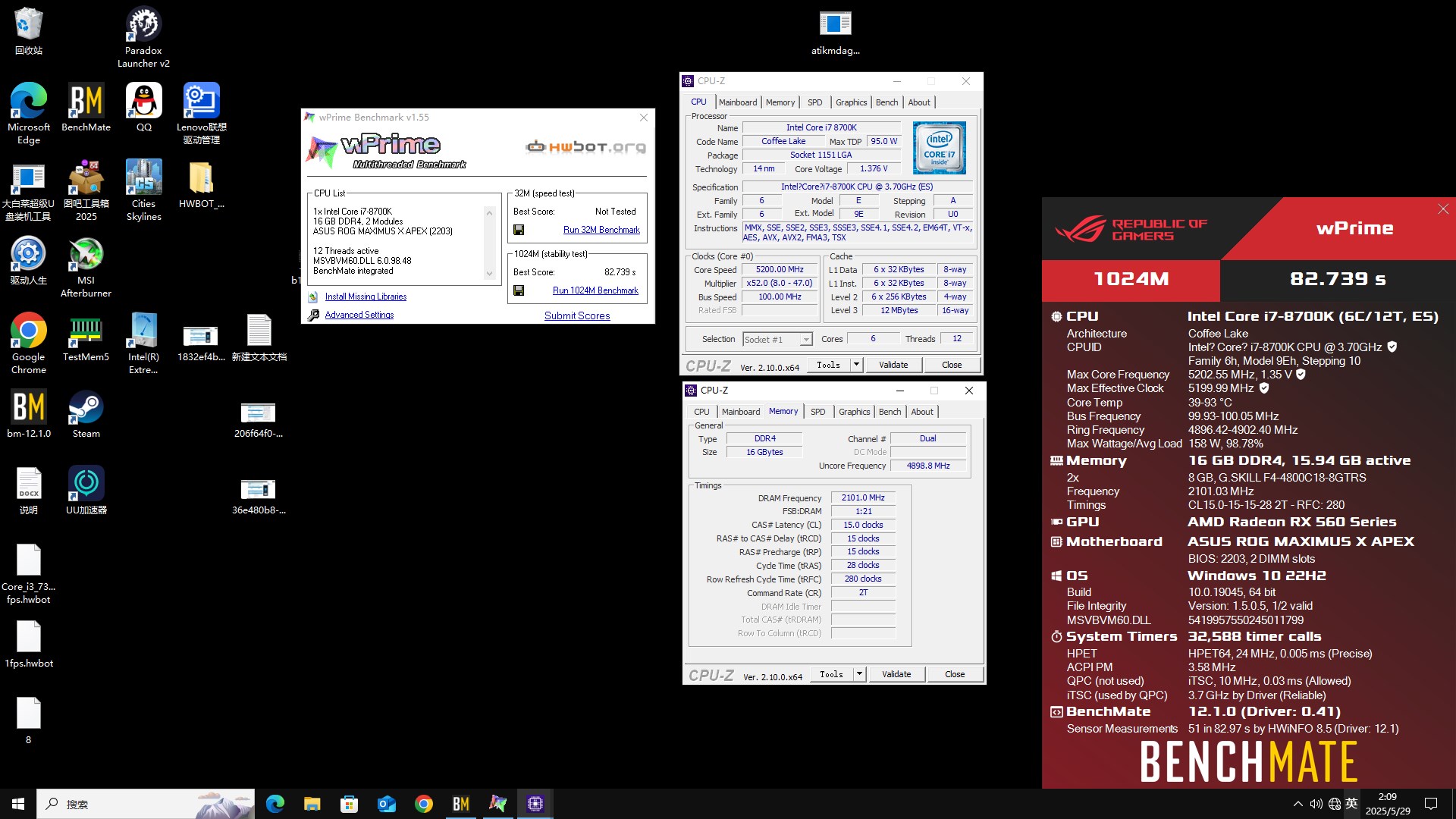Click the hwbot.org logo in wPrime
The width and height of the screenshot is (1456, 819).
(586, 146)
